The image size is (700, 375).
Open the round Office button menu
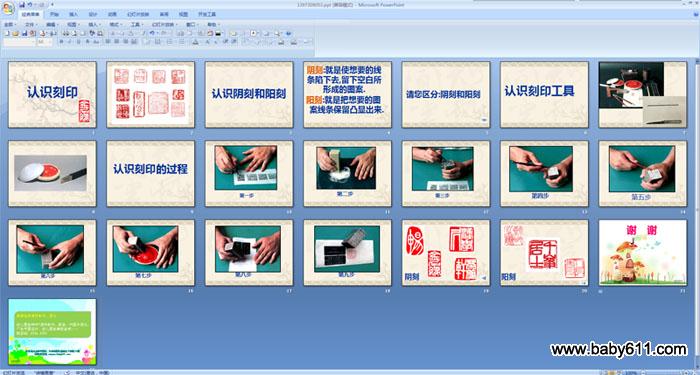8,8
